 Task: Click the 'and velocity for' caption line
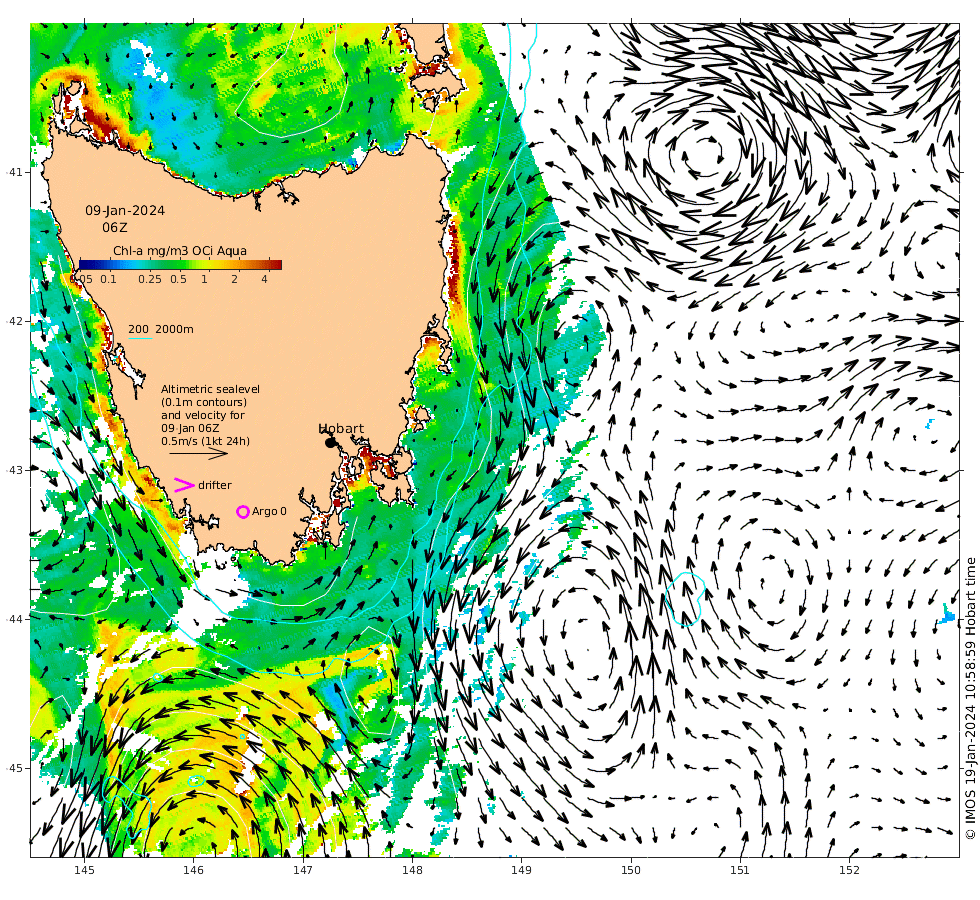(x=203, y=415)
